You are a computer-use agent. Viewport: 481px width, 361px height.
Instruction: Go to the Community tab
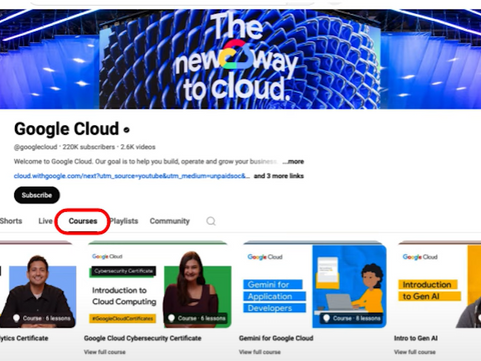pyautogui.click(x=169, y=221)
